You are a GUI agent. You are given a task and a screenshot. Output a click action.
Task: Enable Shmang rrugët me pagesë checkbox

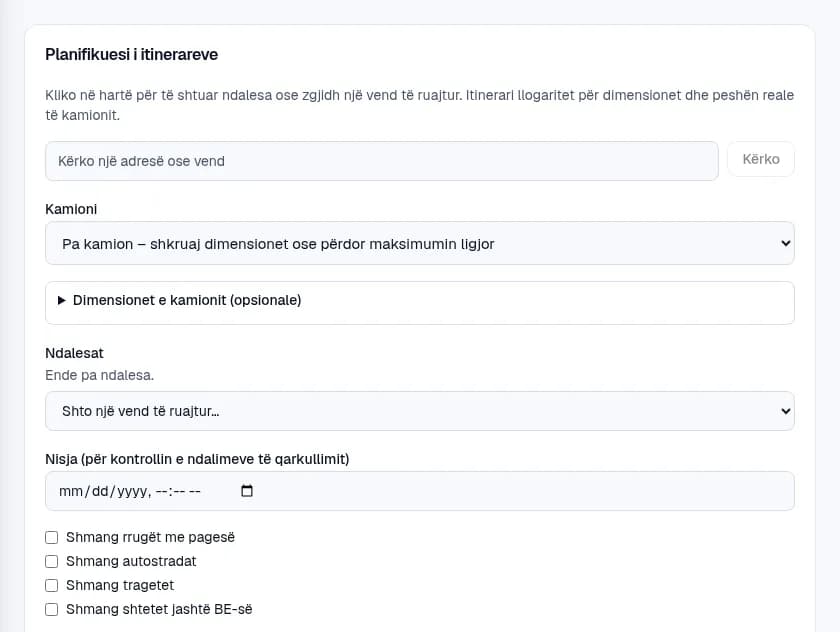tap(51, 537)
